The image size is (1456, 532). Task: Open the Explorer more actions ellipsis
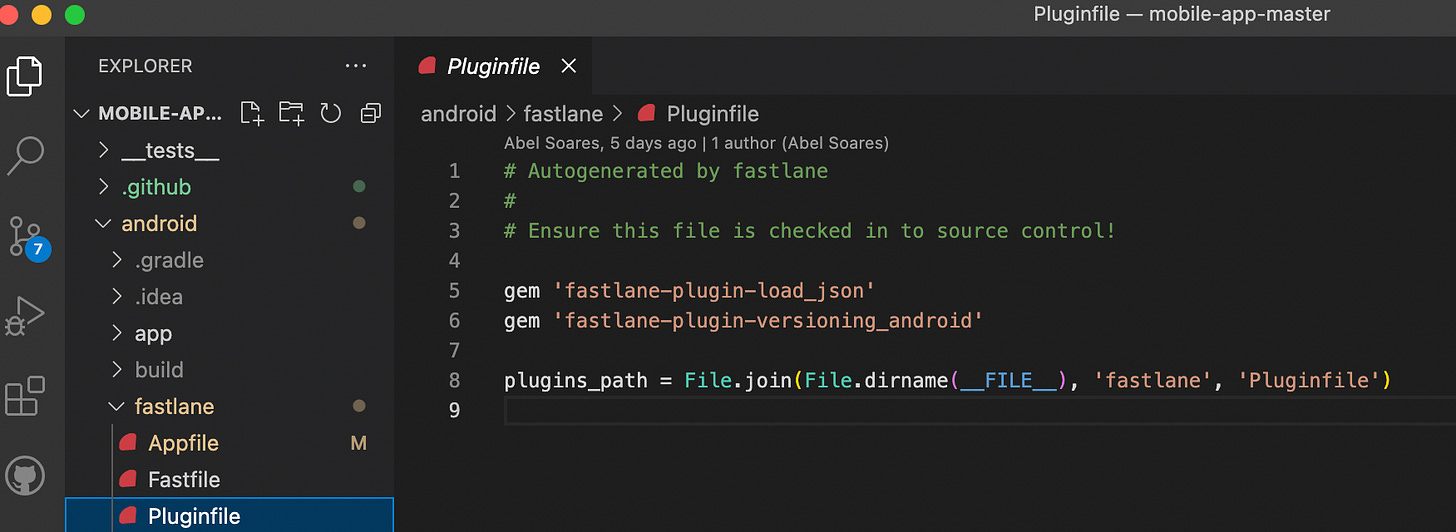pyautogui.click(x=355, y=66)
